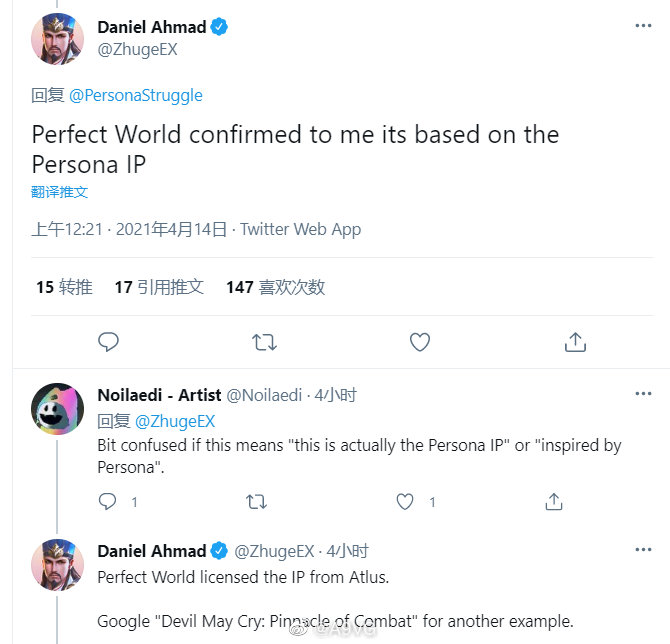Reply to Noilaedi's confused comment
This screenshot has width=670, height=644.
(x=109, y=501)
